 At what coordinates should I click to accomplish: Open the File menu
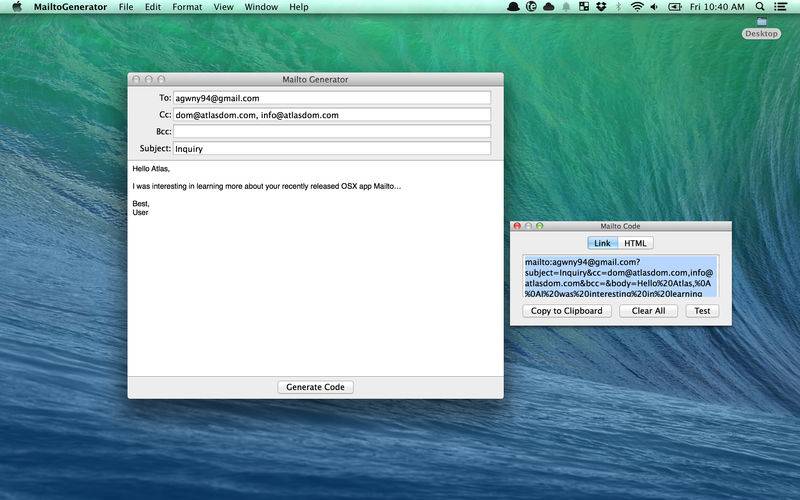(126, 7)
